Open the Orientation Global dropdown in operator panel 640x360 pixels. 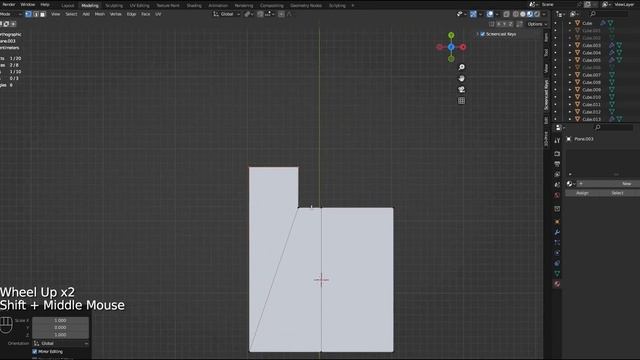61,344
